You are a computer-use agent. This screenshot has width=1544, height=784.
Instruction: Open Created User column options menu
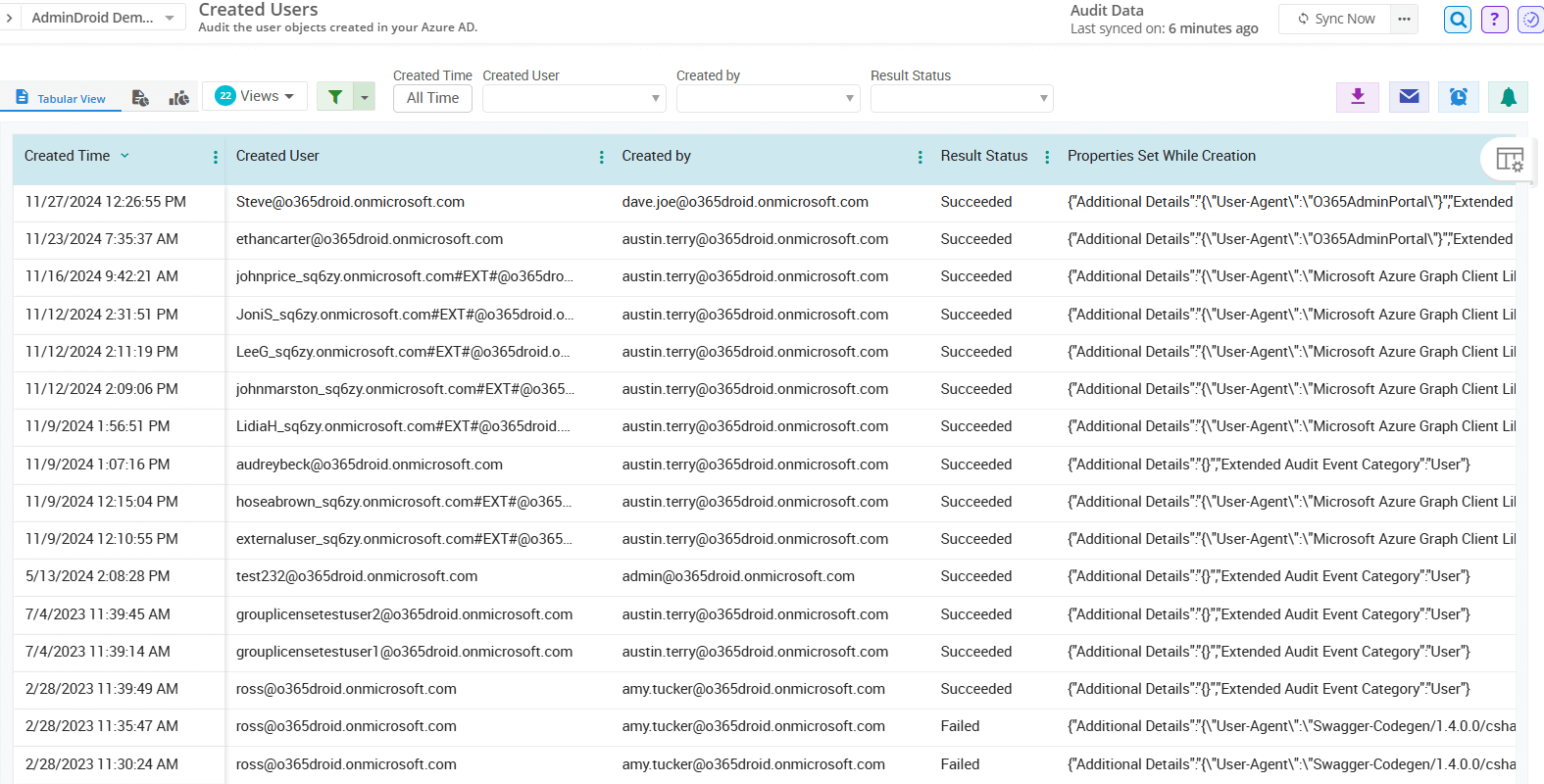point(601,157)
